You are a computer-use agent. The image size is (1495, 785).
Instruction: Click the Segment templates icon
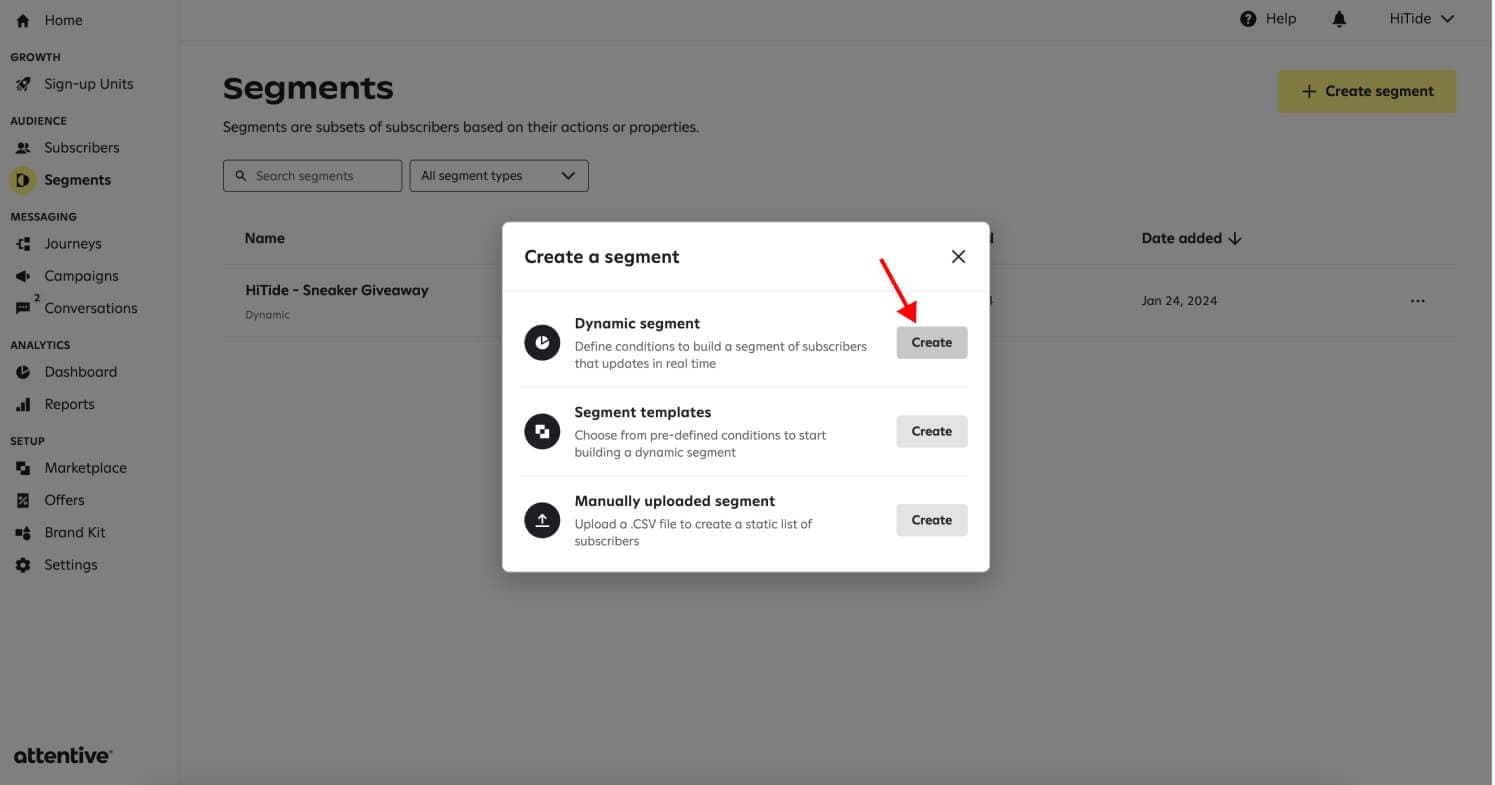click(x=542, y=432)
